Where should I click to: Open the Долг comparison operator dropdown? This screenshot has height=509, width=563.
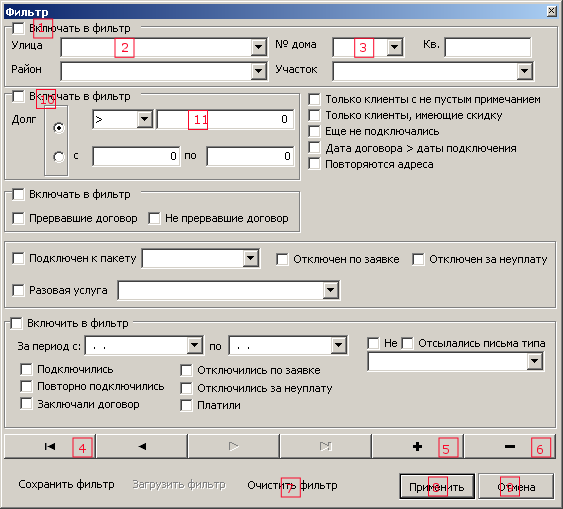point(145,119)
